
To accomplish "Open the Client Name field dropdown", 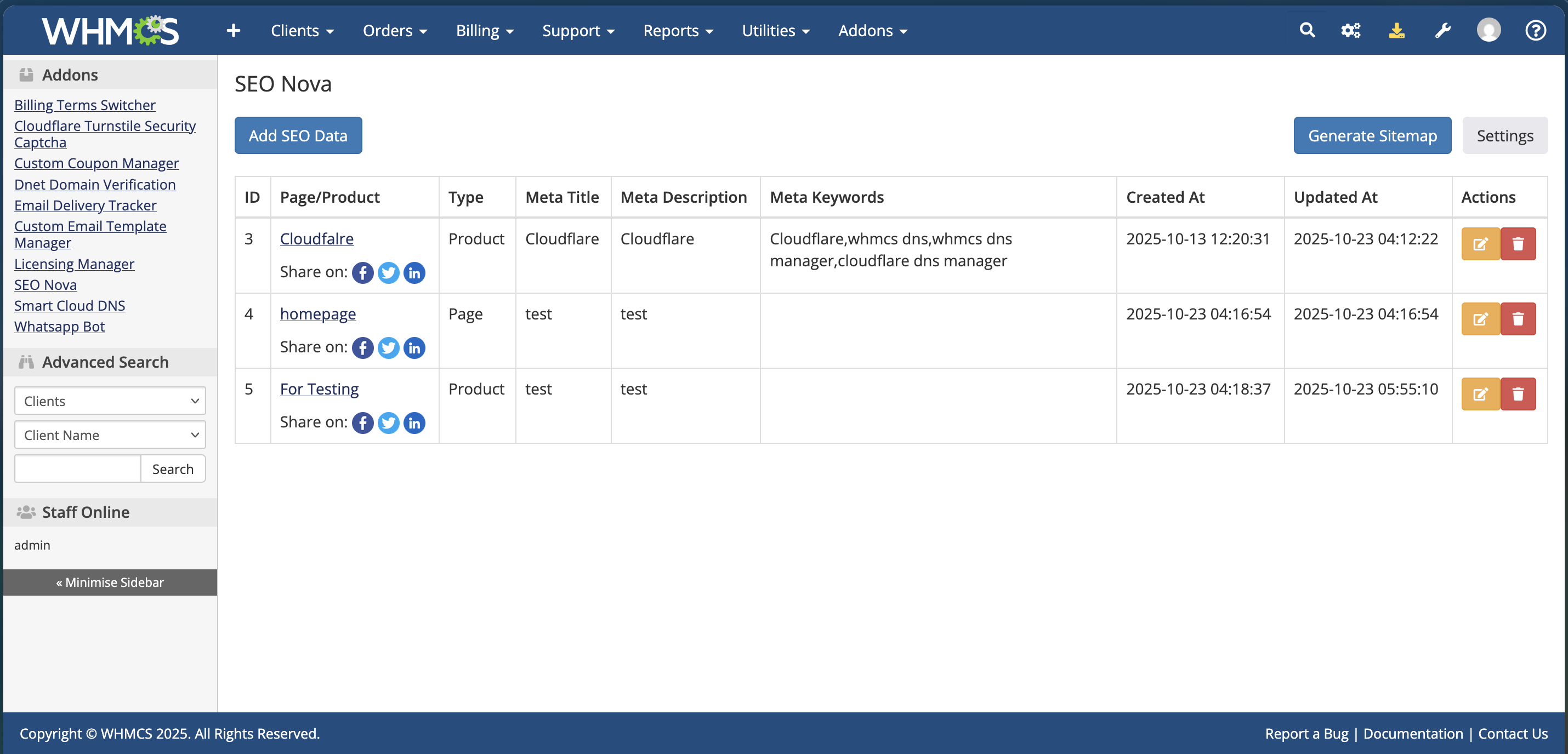I will tap(110, 435).
